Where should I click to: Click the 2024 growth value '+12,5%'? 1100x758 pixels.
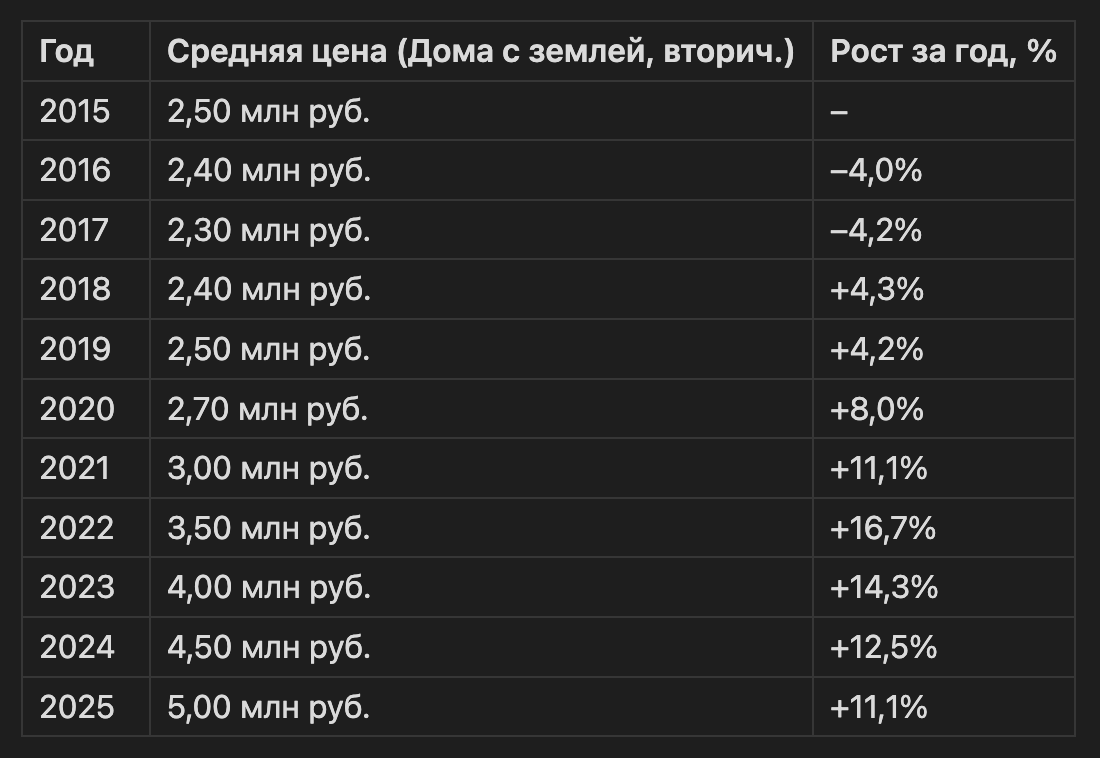pyautogui.click(x=883, y=648)
